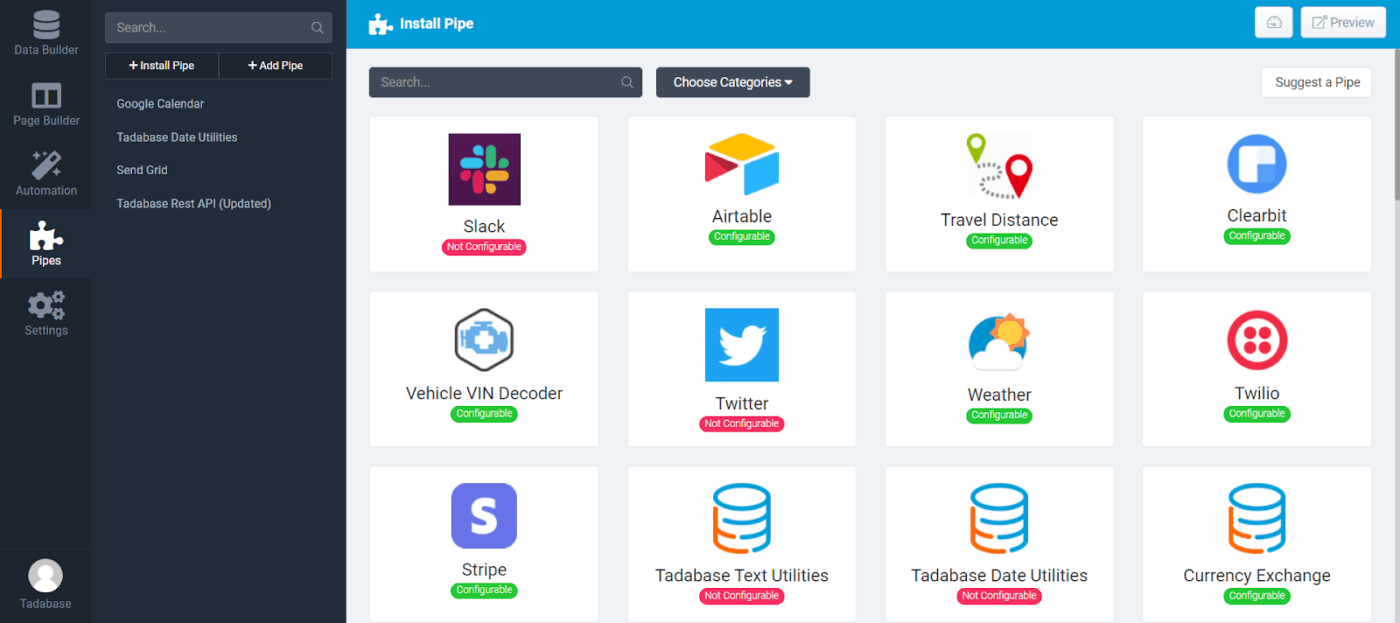
Task: Click the Travel Distance title text
Action: coord(999,220)
